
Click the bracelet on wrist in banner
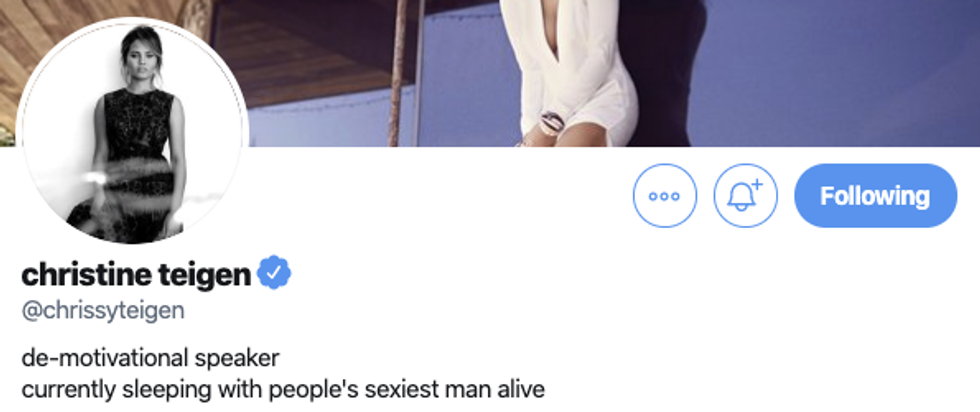552,122
